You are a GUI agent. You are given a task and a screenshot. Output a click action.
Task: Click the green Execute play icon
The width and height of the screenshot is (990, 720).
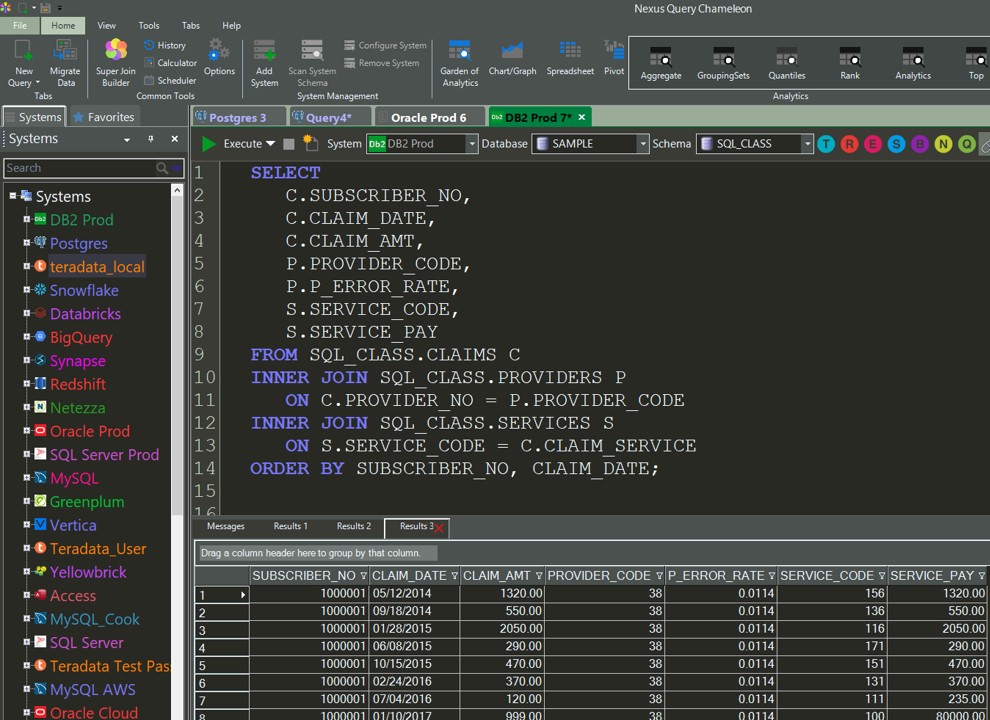tap(209, 144)
